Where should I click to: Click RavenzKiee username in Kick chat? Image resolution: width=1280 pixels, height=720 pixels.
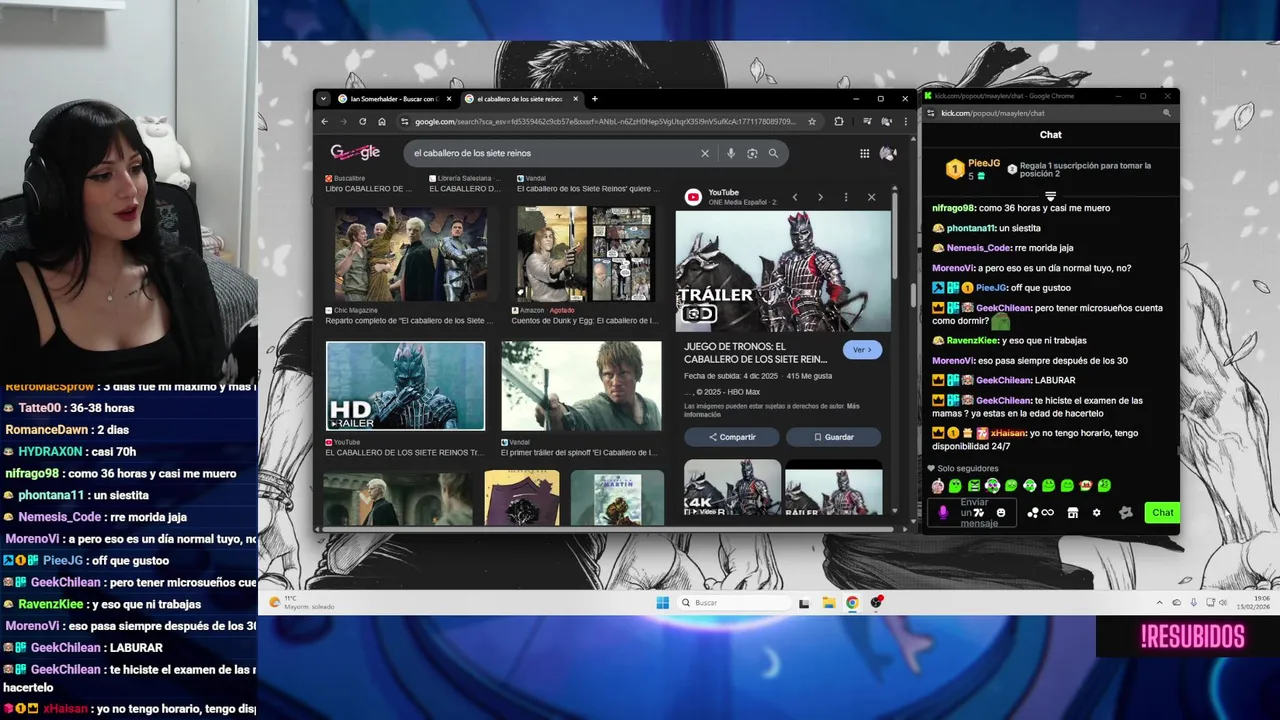pos(972,340)
